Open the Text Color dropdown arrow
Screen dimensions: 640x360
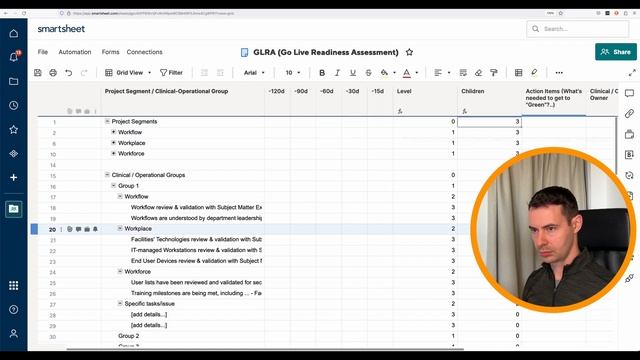pyautogui.click(x=417, y=73)
